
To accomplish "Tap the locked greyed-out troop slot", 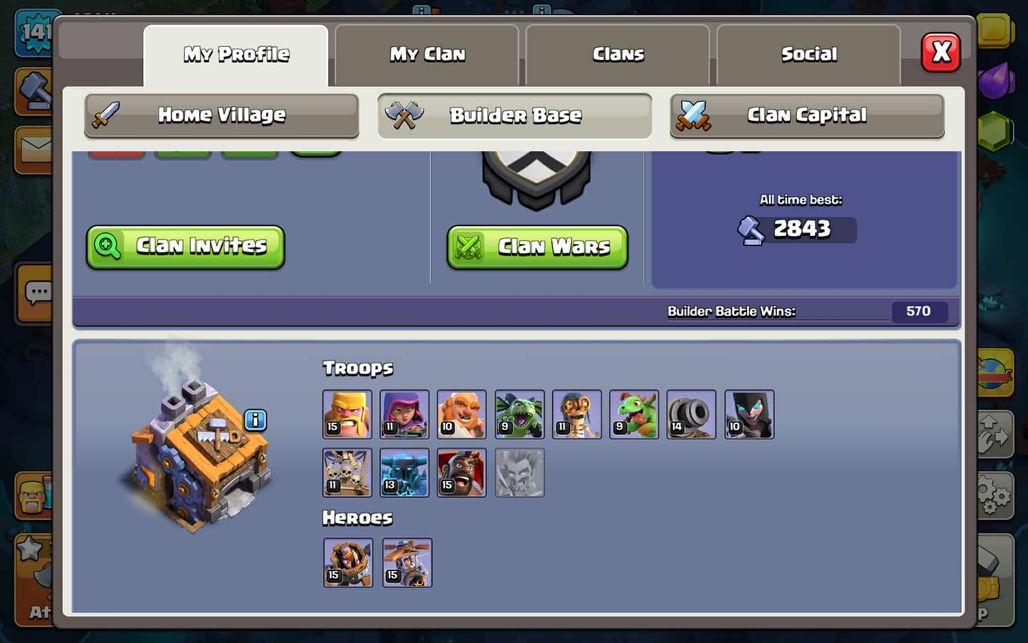I will [519, 473].
